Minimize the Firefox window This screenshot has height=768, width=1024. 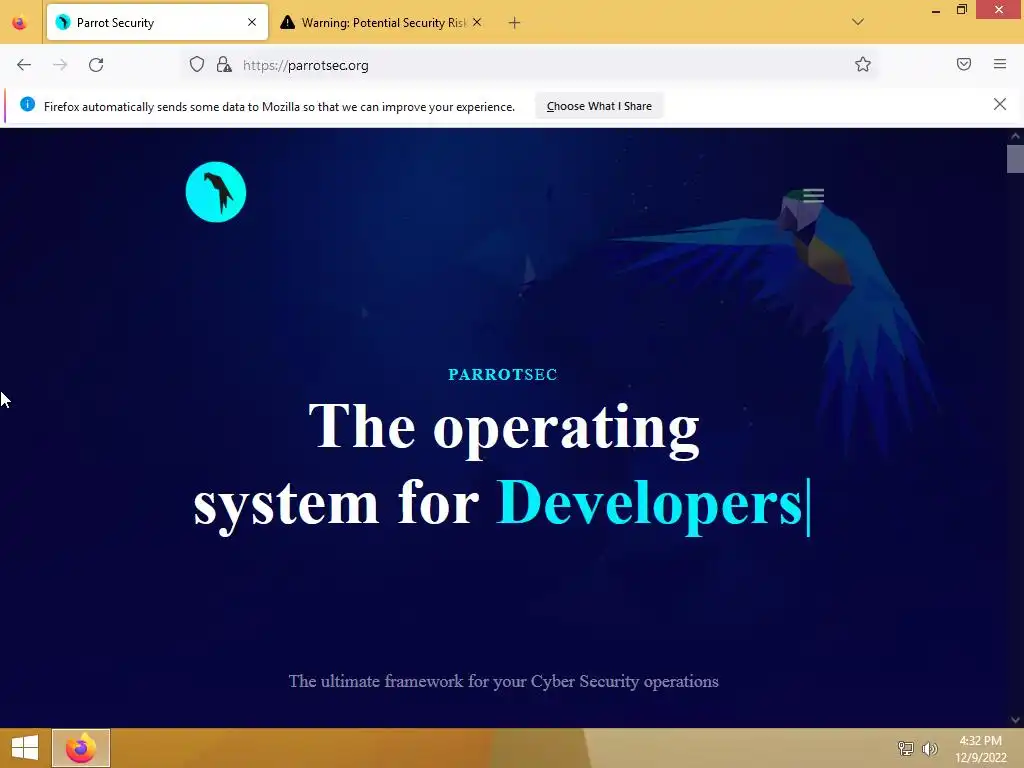(936, 10)
